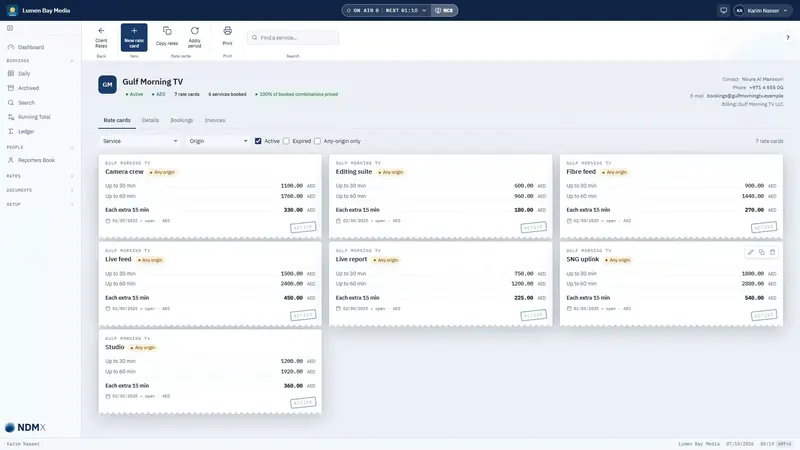This screenshot has width=800, height=450.
Task: Create a new rate card
Action: point(134,37)
